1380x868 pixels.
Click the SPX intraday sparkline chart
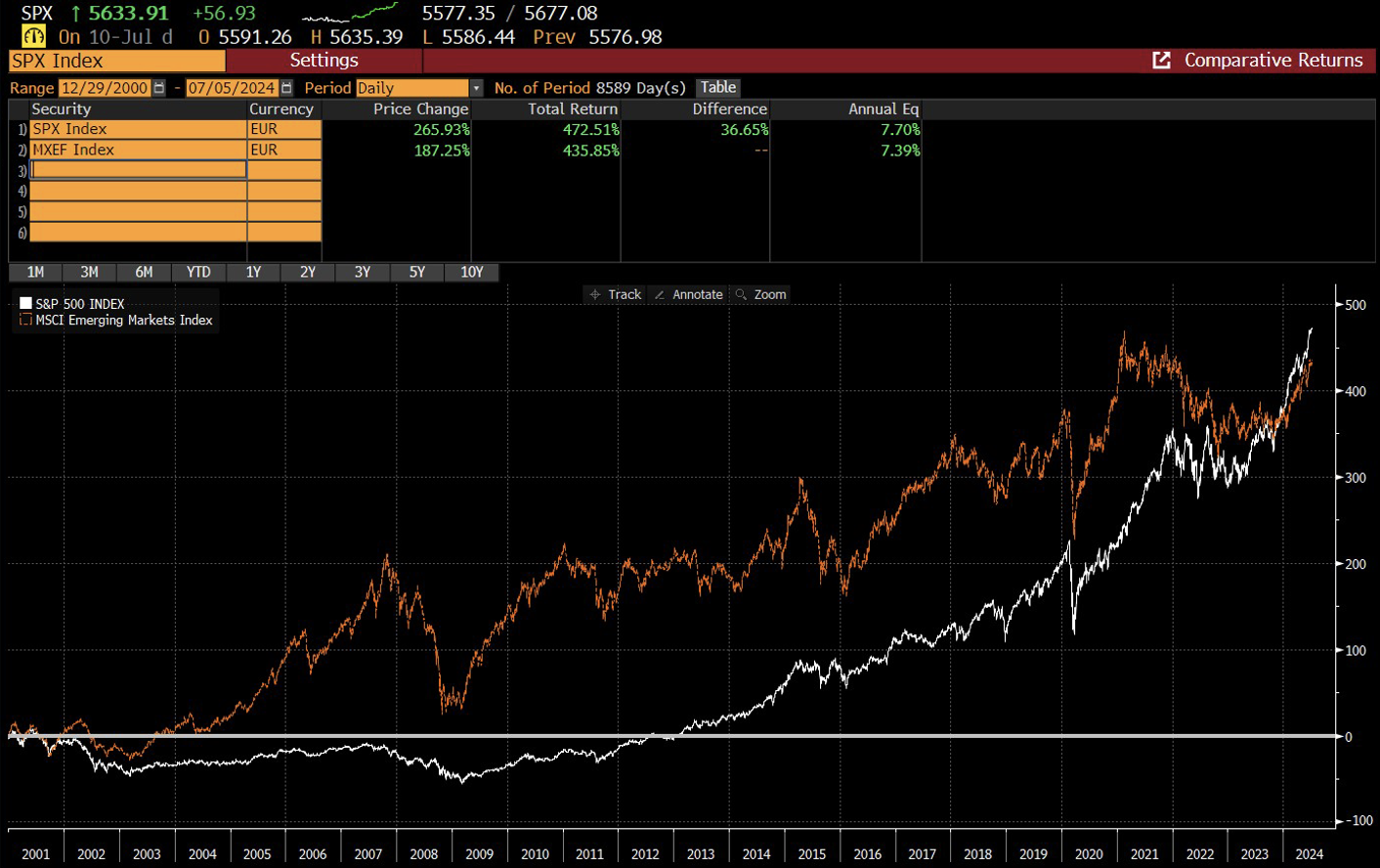coord(350,13)
